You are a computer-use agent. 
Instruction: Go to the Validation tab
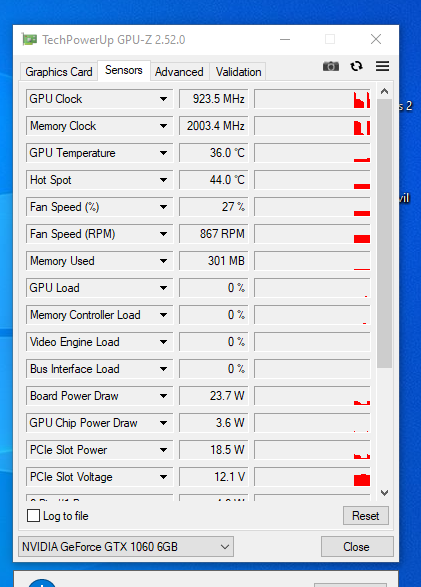pos(238,72)
